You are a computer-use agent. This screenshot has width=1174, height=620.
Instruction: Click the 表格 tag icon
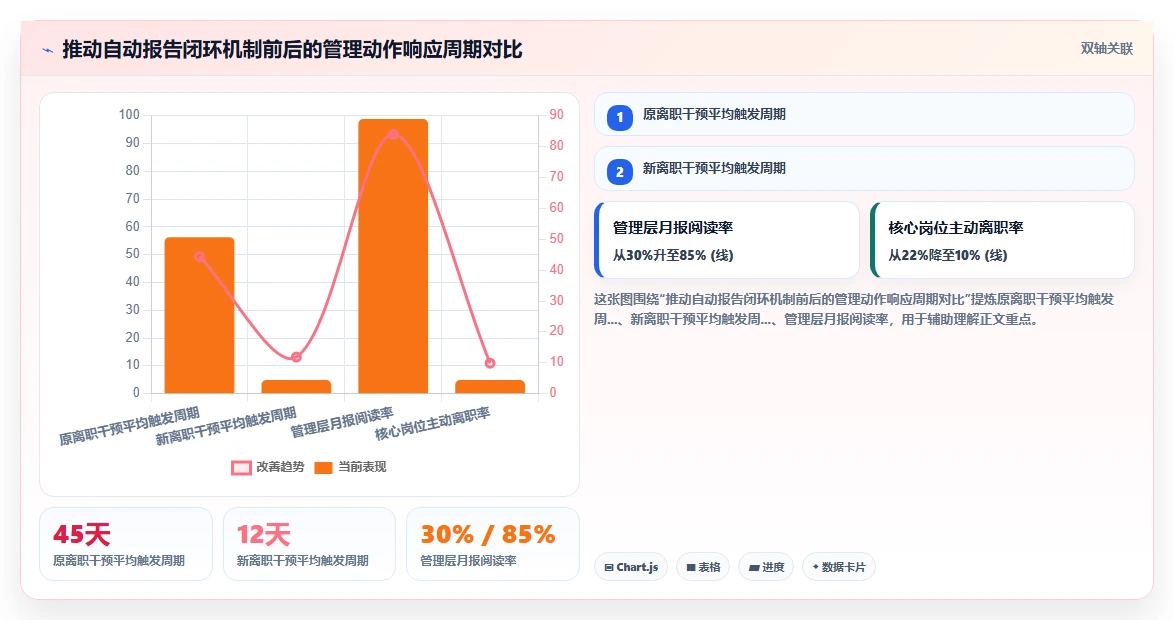pos(691,568)
